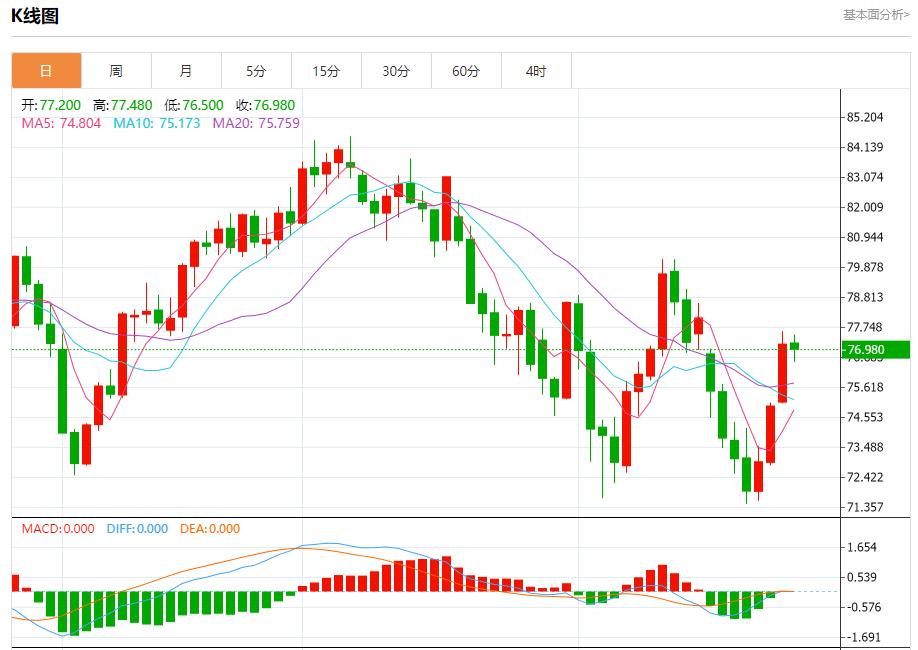Click the MA5: 74.804 indicator label
The width and height of the screenshot is (918, 650).
tap(61, 123)
